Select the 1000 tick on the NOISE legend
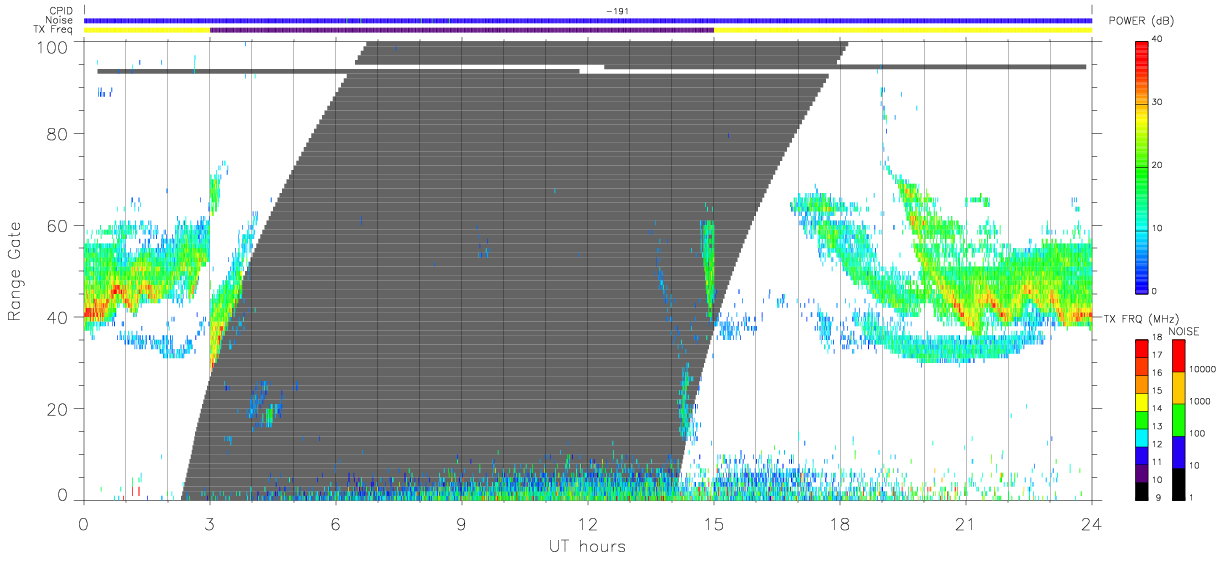This screenshot has height=567, width=1228. click(1200, 400)
